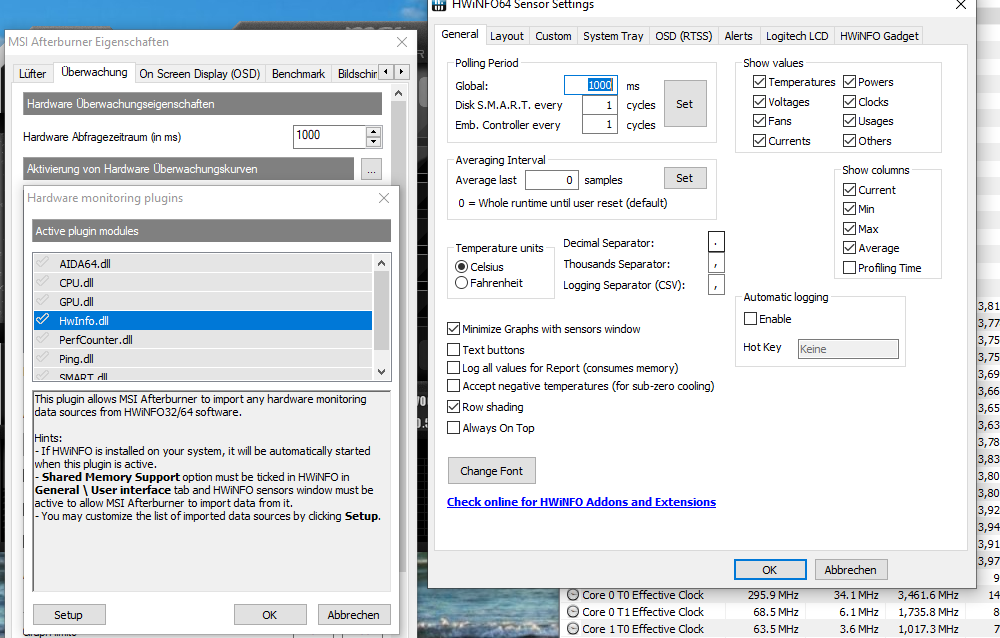Click plugin list scroll down arrow

point(381,371)
